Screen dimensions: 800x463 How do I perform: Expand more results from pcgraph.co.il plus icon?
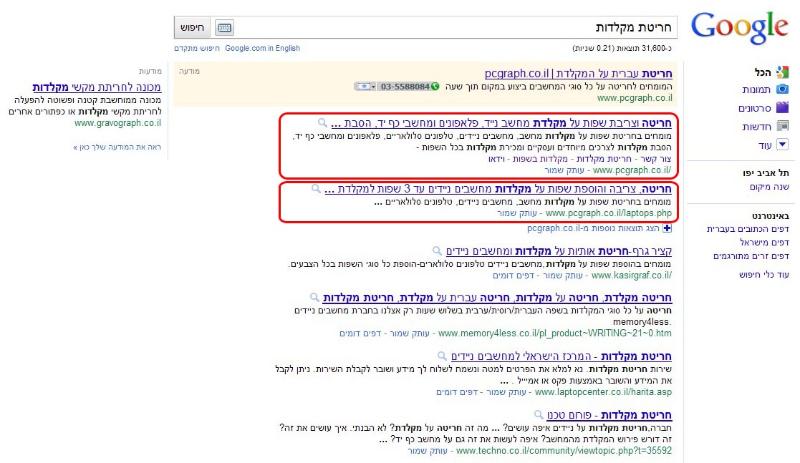[x=667, y=228]
